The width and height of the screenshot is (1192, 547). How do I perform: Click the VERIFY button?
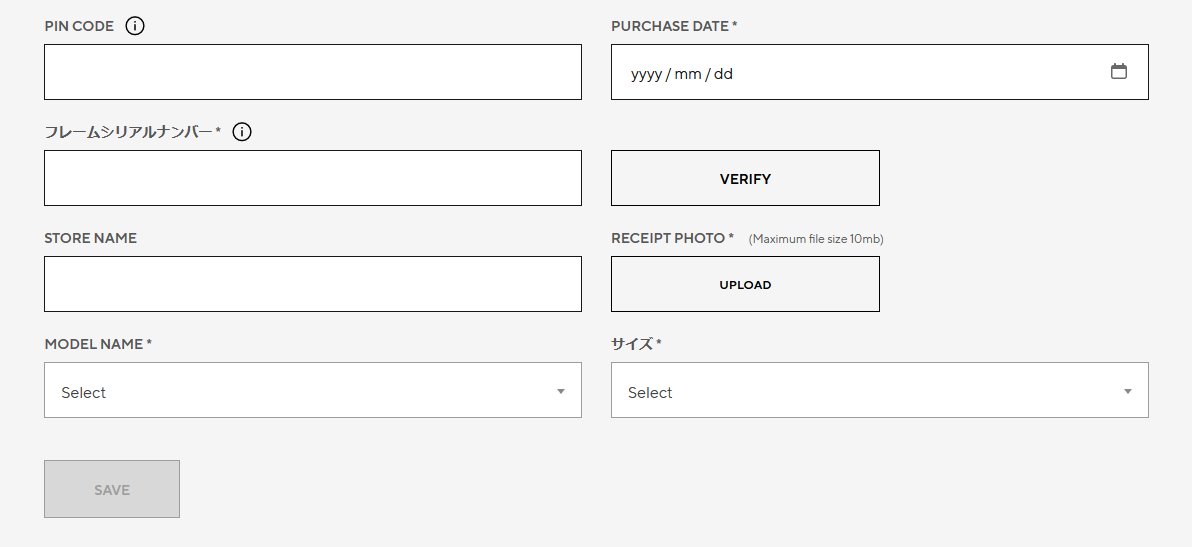pos(745,178)
